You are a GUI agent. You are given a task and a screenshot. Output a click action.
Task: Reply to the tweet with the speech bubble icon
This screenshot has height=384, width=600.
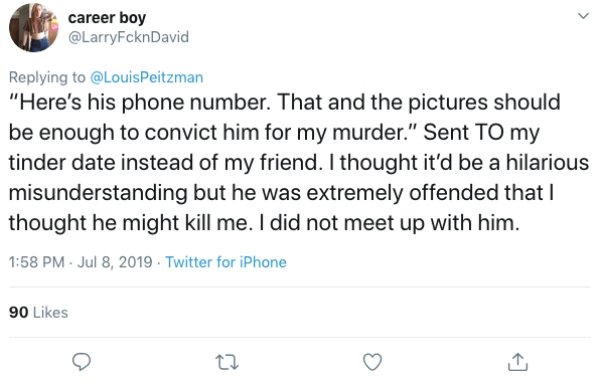tap(82, 362)
